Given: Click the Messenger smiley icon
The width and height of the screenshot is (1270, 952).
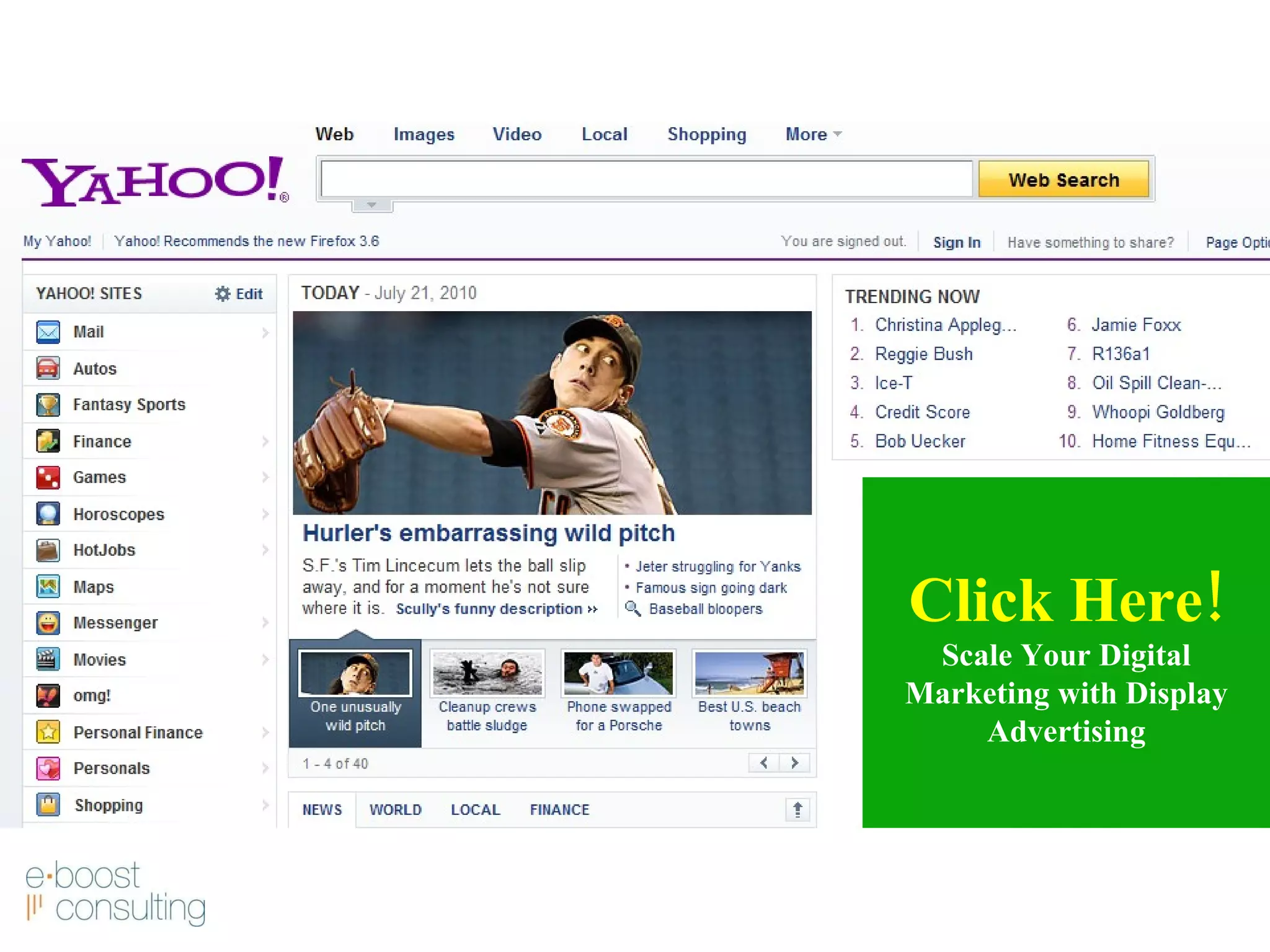Looking at the screenshot, I should [x=48, y=623].
